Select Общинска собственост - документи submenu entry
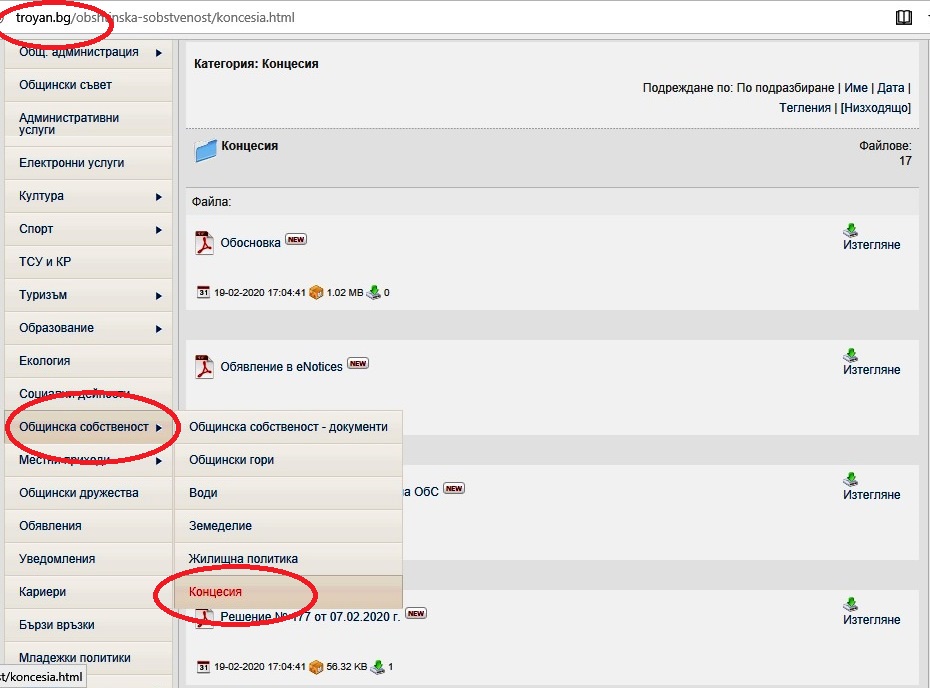Viewport: 930px width, 688px height. (288, 427)
